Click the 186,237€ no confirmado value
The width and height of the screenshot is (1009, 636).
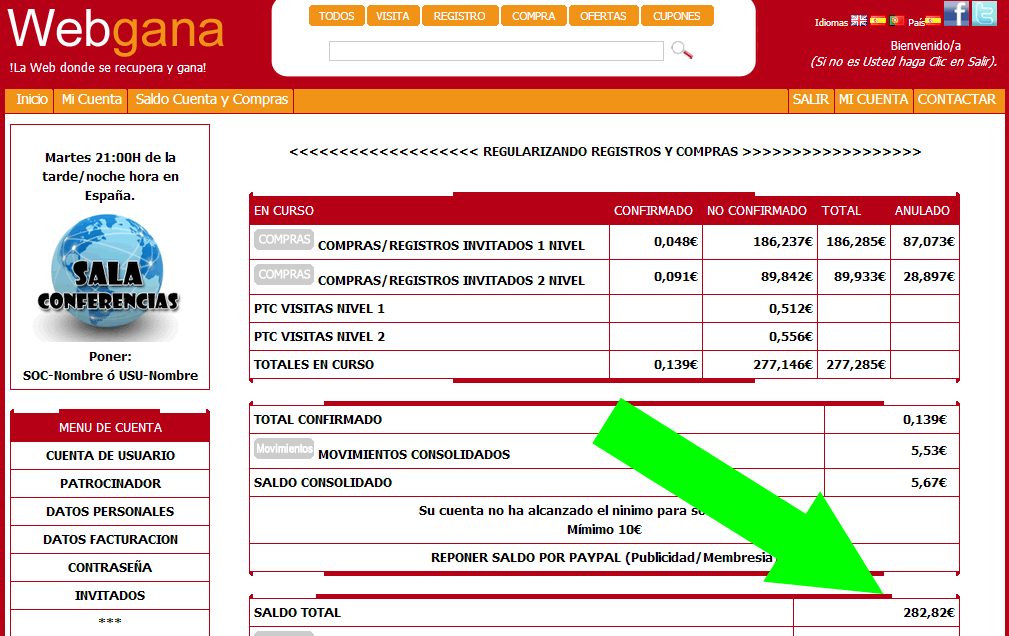pyautogui.click(x=782, y=242)
